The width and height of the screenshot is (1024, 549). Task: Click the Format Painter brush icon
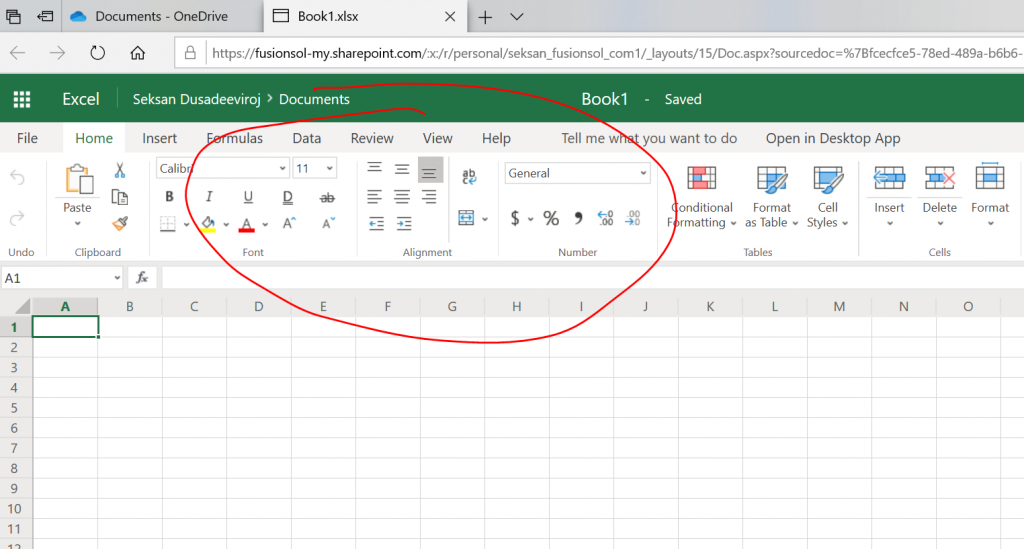point(120,223)
